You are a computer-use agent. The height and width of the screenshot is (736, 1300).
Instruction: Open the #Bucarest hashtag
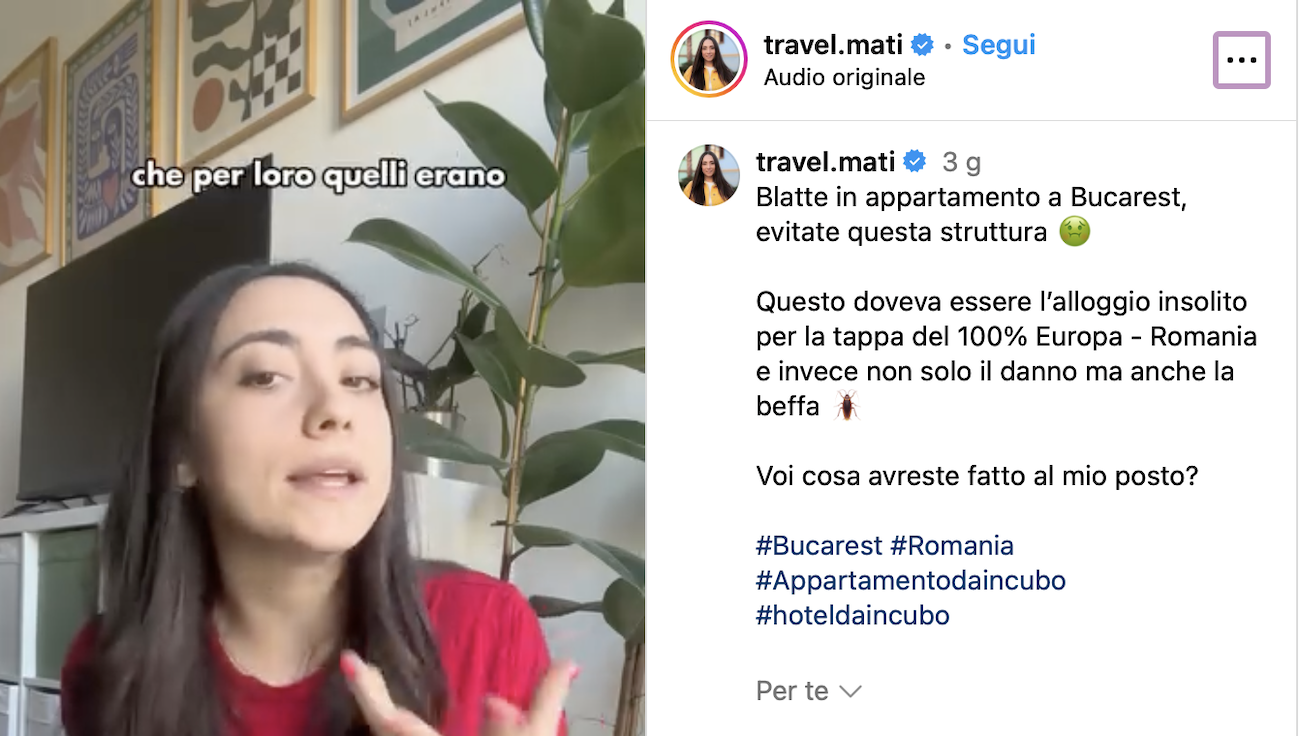pyautogui.click(x=819, y=546)
